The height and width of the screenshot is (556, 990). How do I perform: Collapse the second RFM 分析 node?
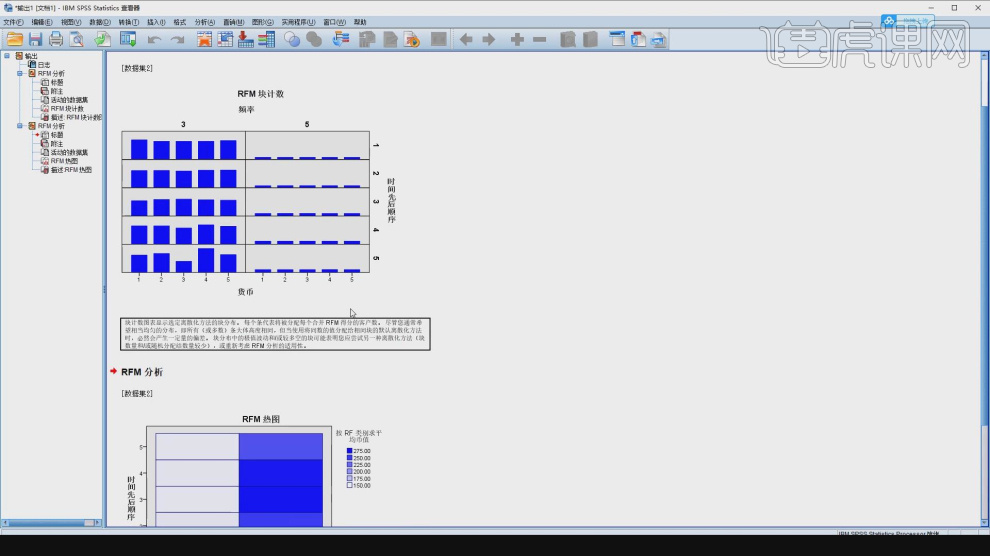(20, 126)
